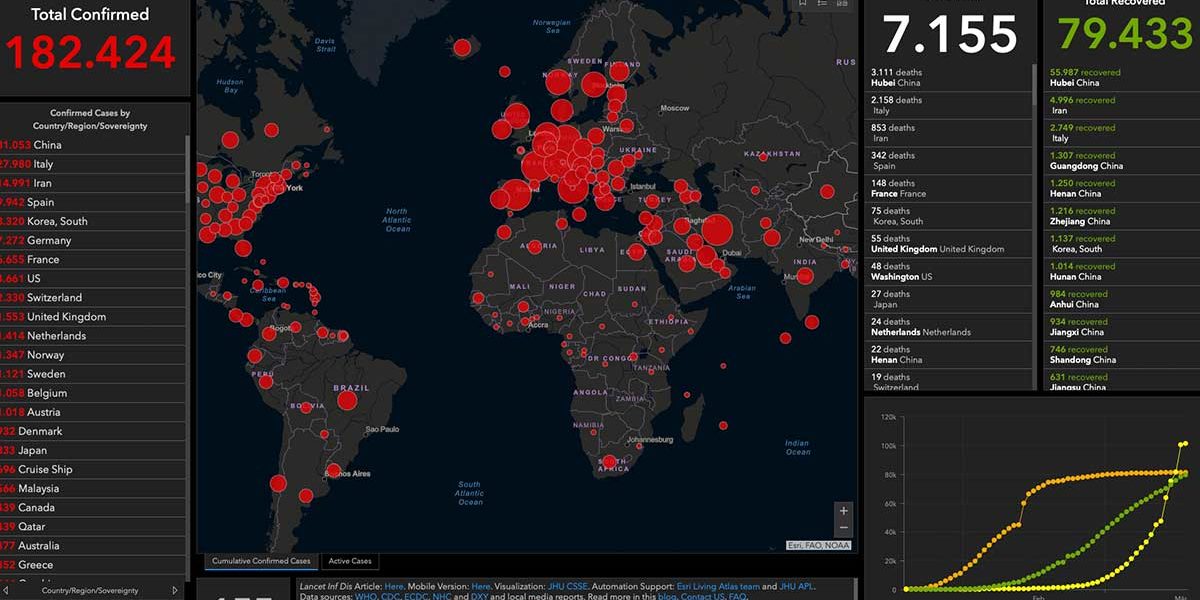Click 48 deaths Washington US row

point(948,271)
